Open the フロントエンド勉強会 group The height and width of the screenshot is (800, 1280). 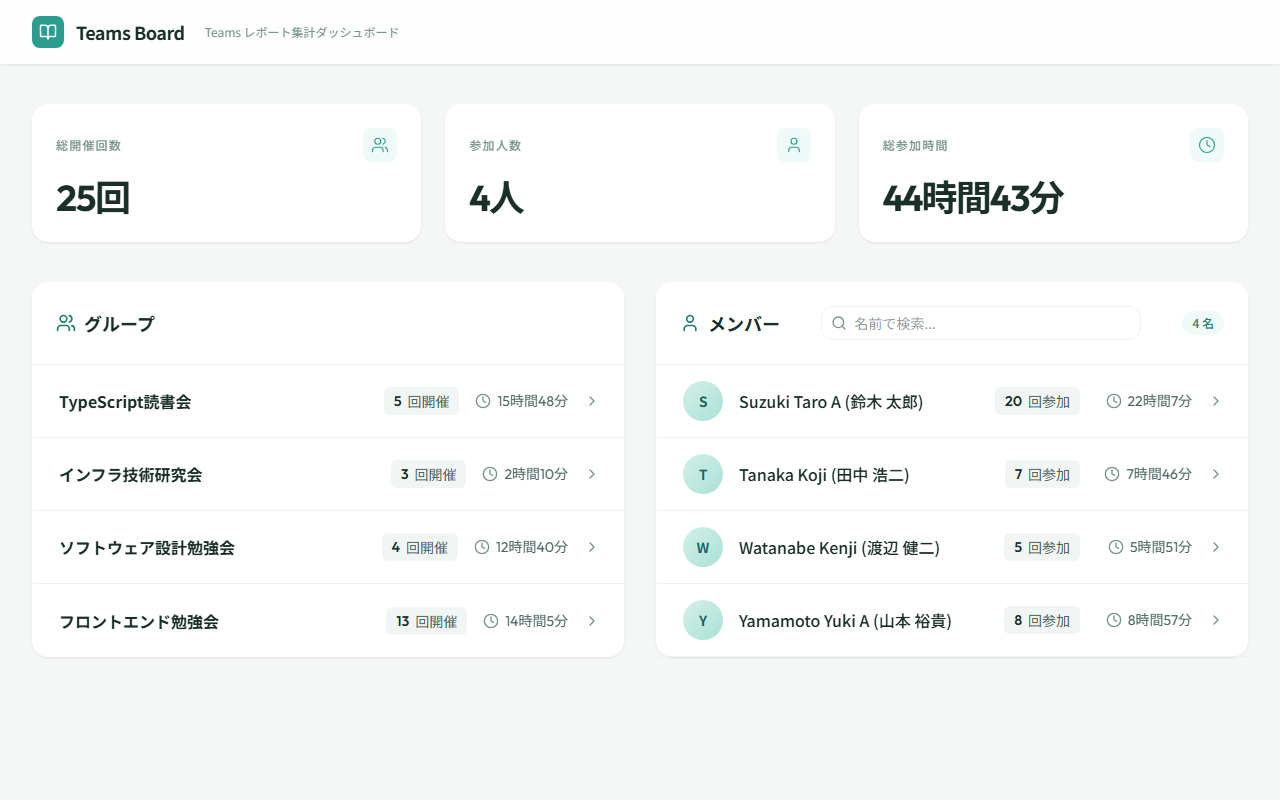point(139,621)
